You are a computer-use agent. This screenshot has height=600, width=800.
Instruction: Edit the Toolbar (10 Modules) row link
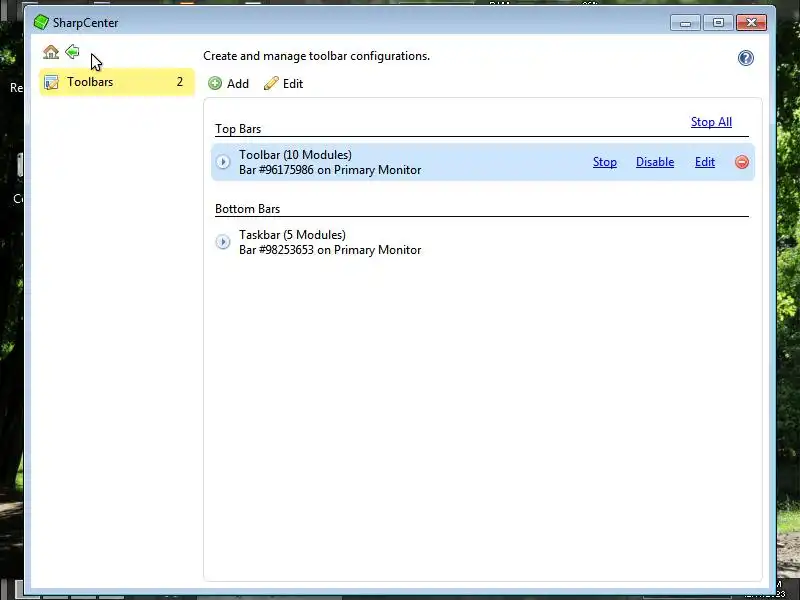[705, 162]
